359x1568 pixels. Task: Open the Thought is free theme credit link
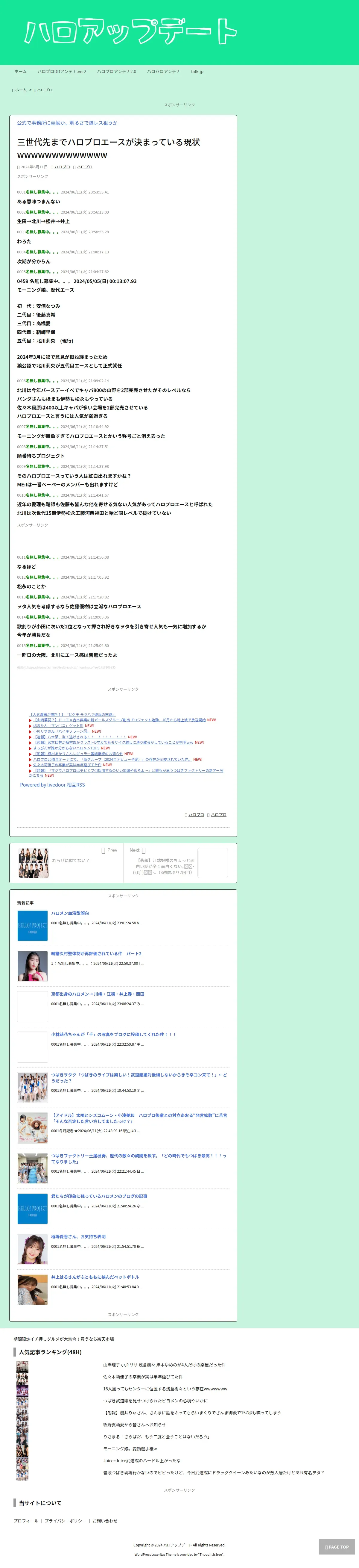click(x=211, y=1554)
